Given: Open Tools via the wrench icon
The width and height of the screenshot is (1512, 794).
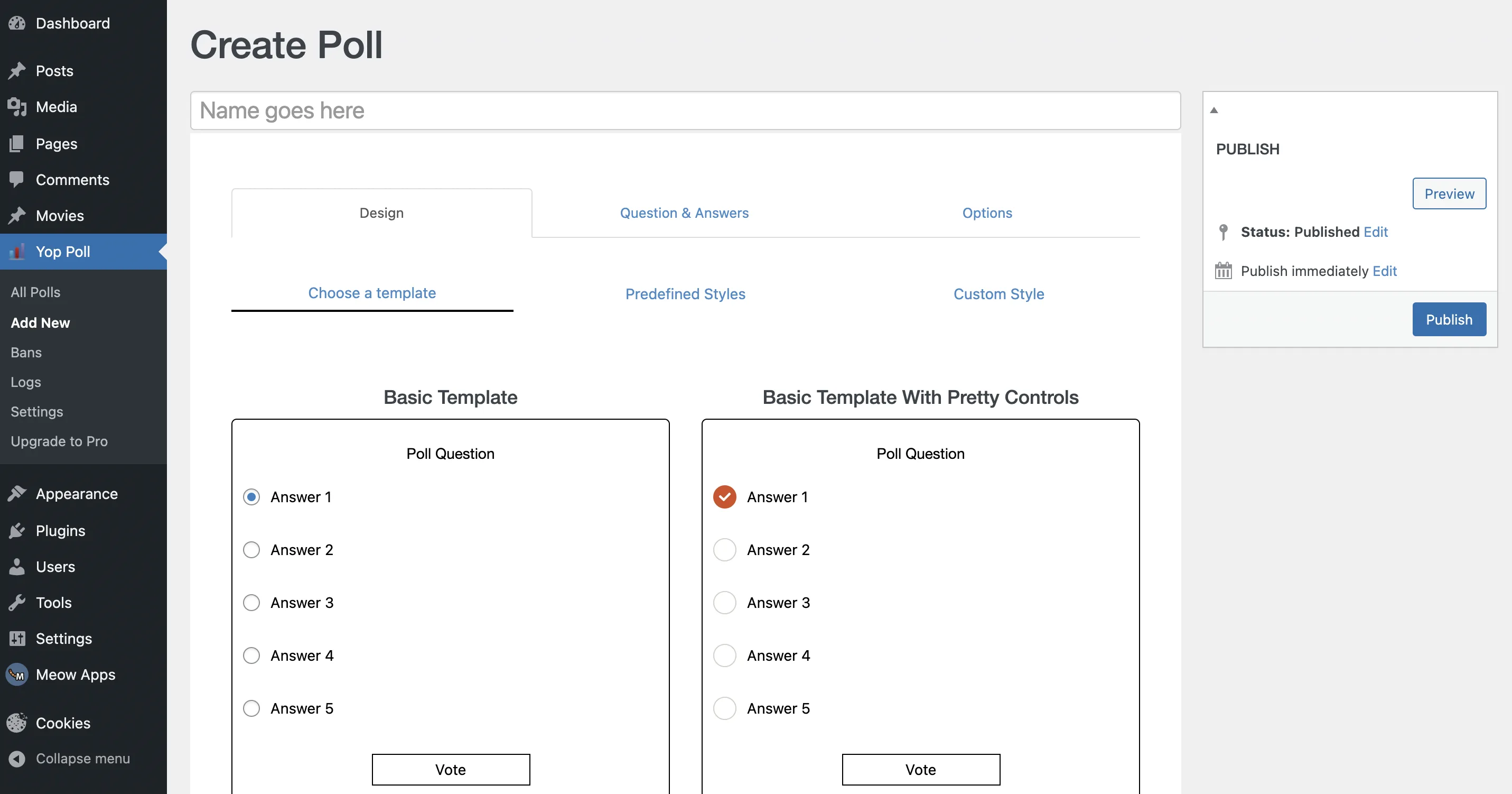Looking at the screenshot, I should tap(17, 603).
